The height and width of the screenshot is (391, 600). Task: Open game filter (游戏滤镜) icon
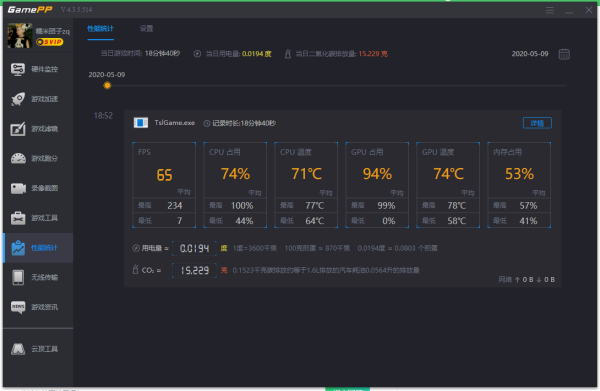pos(18,129)
